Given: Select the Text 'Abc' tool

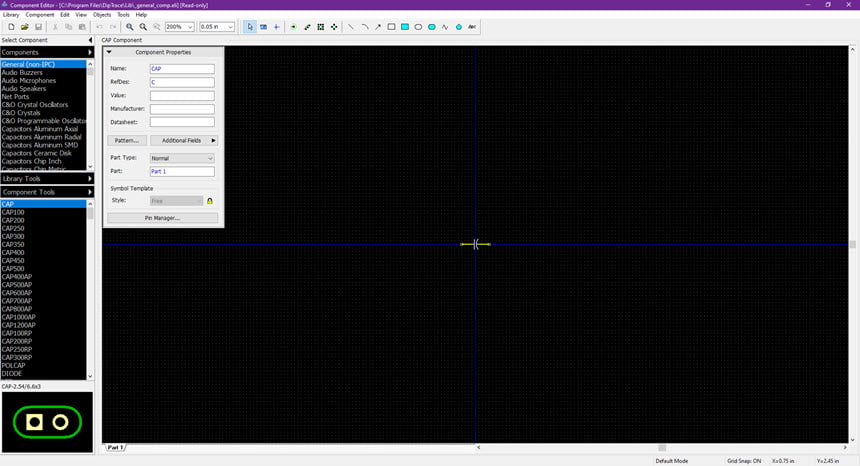Looking at the screenshot, I should pos(472,27).
